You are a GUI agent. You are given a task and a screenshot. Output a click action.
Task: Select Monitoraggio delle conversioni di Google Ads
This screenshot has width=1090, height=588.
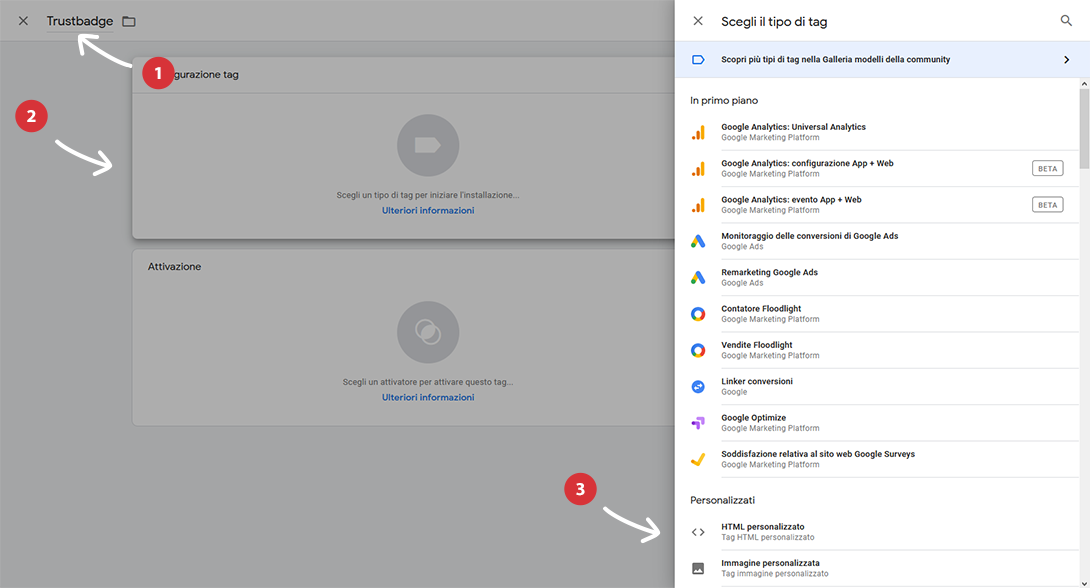[884, 241]
